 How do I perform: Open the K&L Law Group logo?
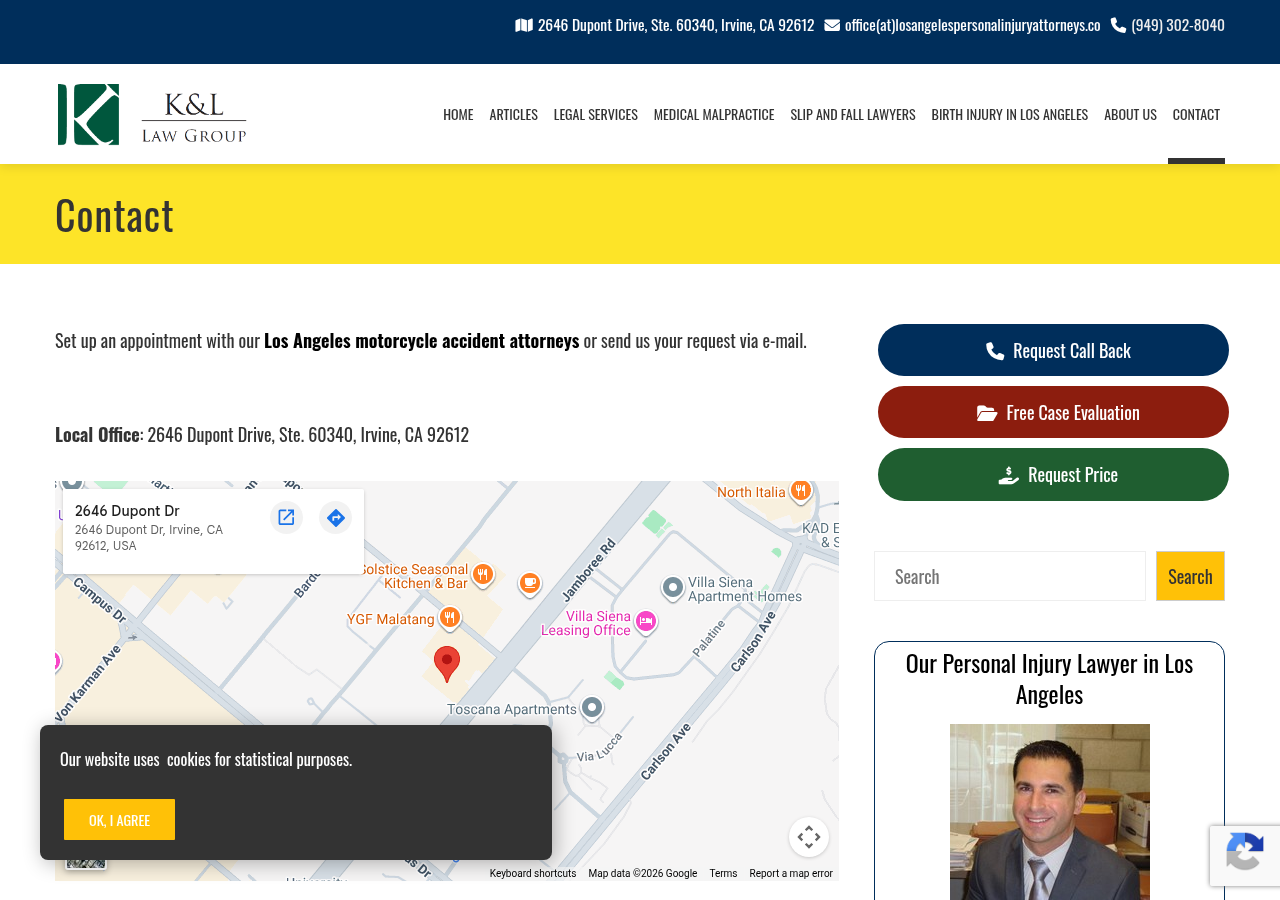[152, 113]
